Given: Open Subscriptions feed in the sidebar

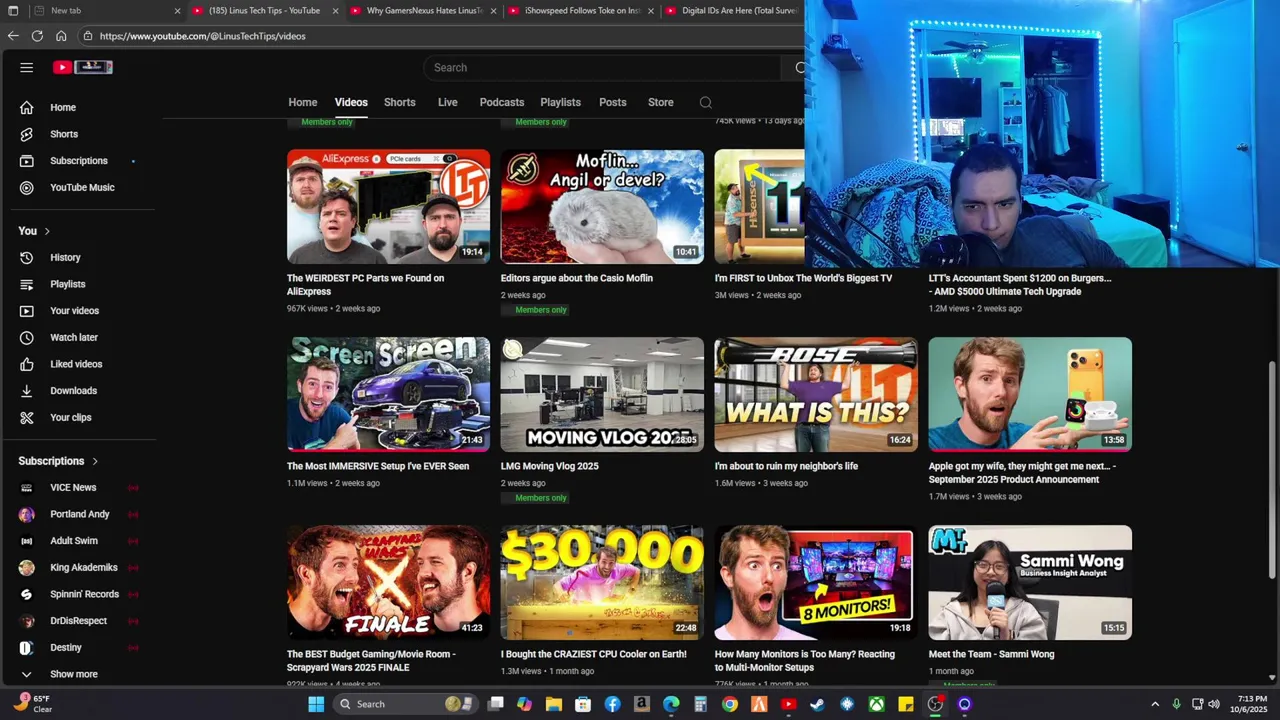Looking at the screenshot, I should (80, 161).
